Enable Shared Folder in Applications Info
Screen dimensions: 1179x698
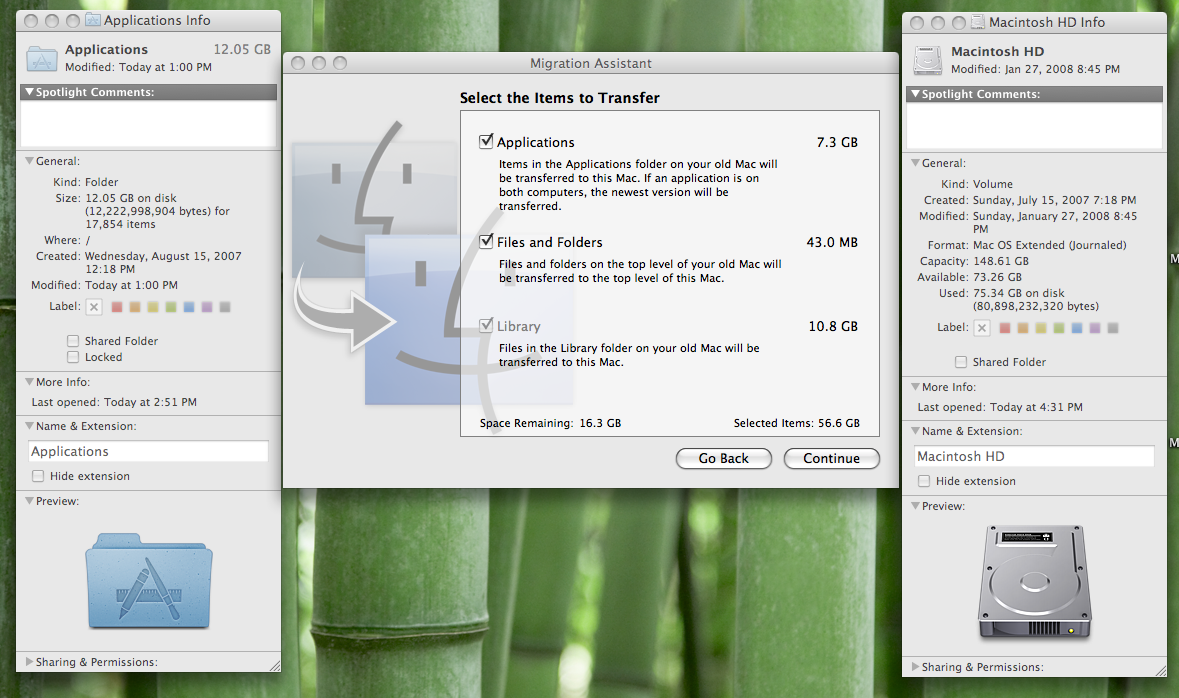(73, 341)
